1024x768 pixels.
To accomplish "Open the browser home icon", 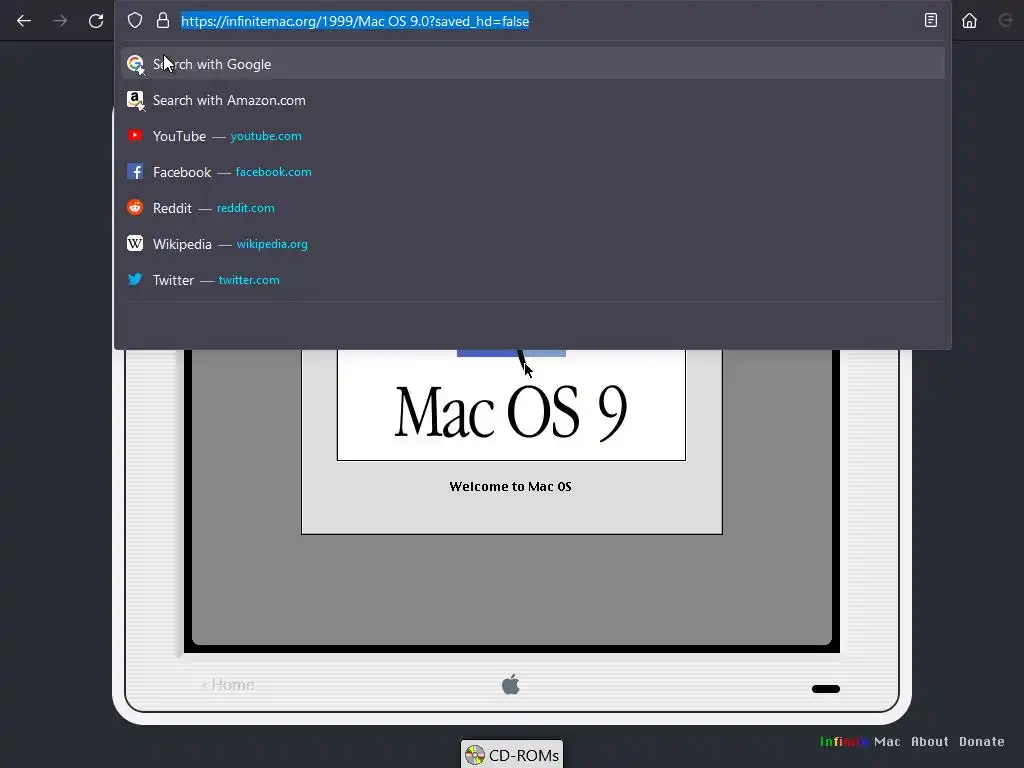I will pyautogui.click(x=969, y=21).
